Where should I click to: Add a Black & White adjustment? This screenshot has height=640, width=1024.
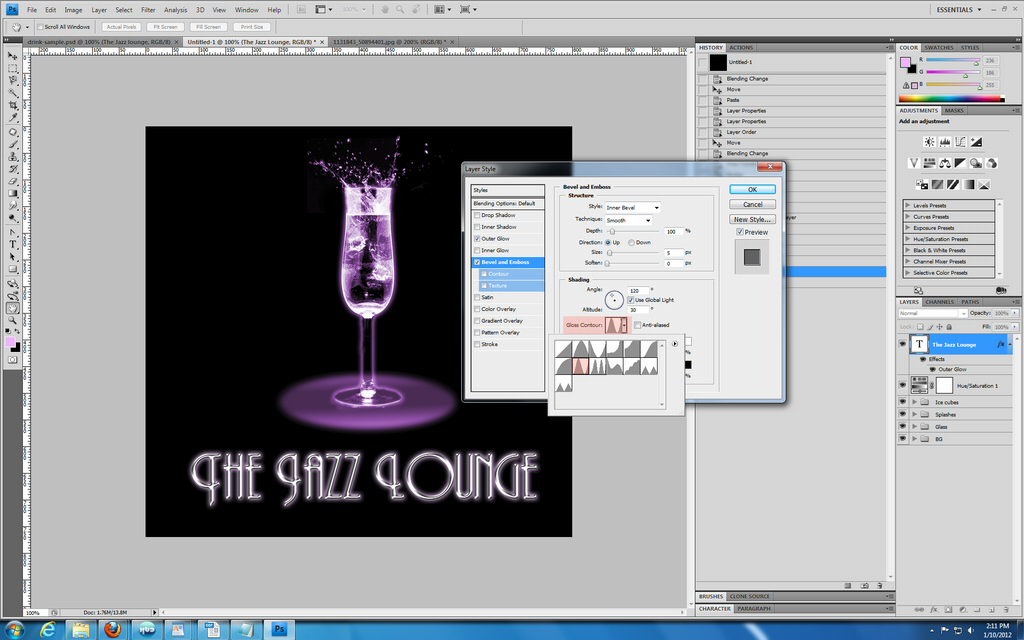pyautogui.click(x=961, y=163)
